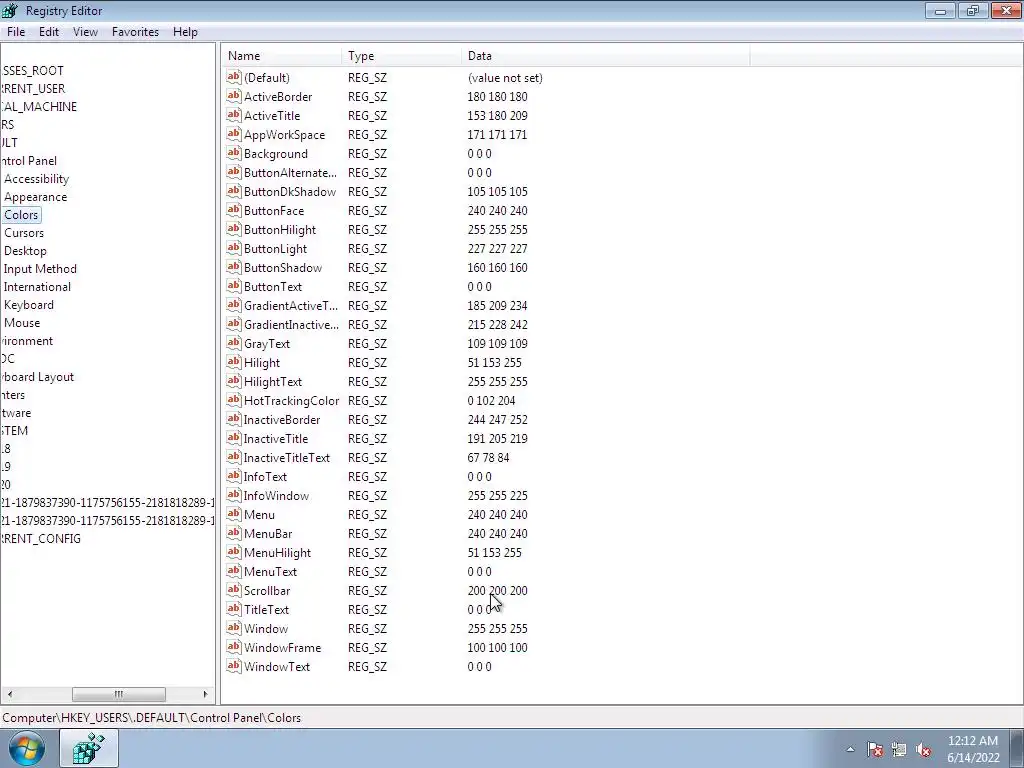Sort values by the Type column header
Viewport: 1024px width, 768px height.
click(401, 56)
